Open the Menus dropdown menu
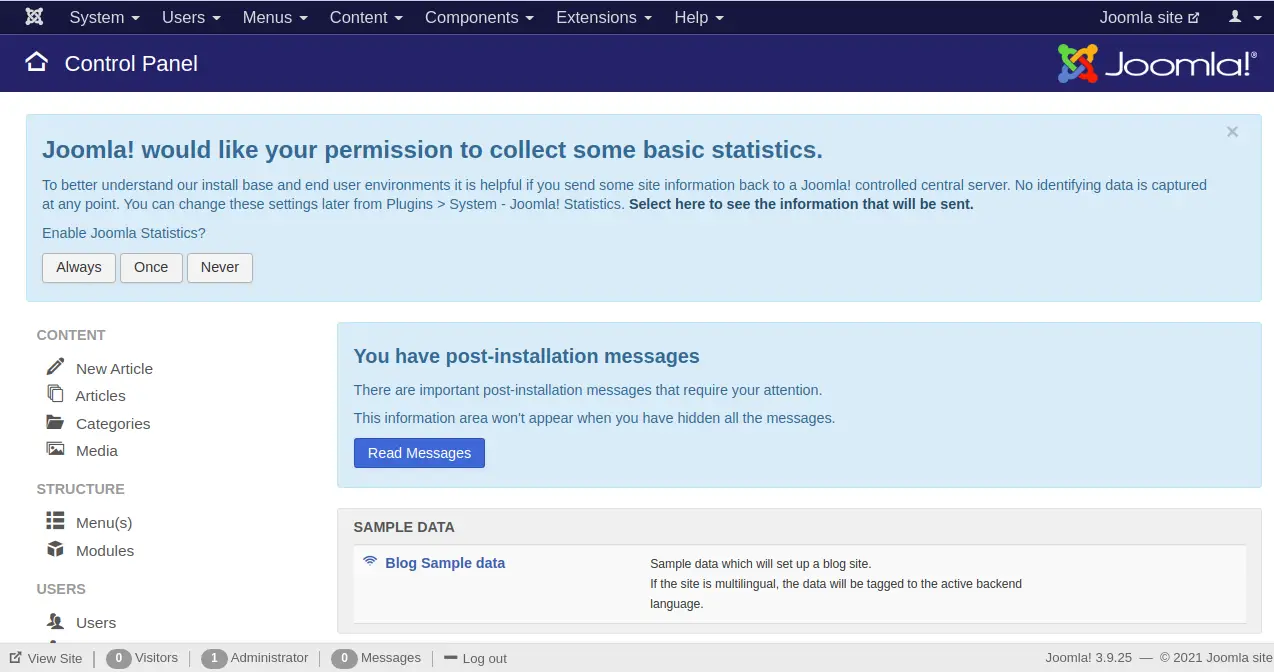This screenshot has height=672, width=1274. click(275, 17)
